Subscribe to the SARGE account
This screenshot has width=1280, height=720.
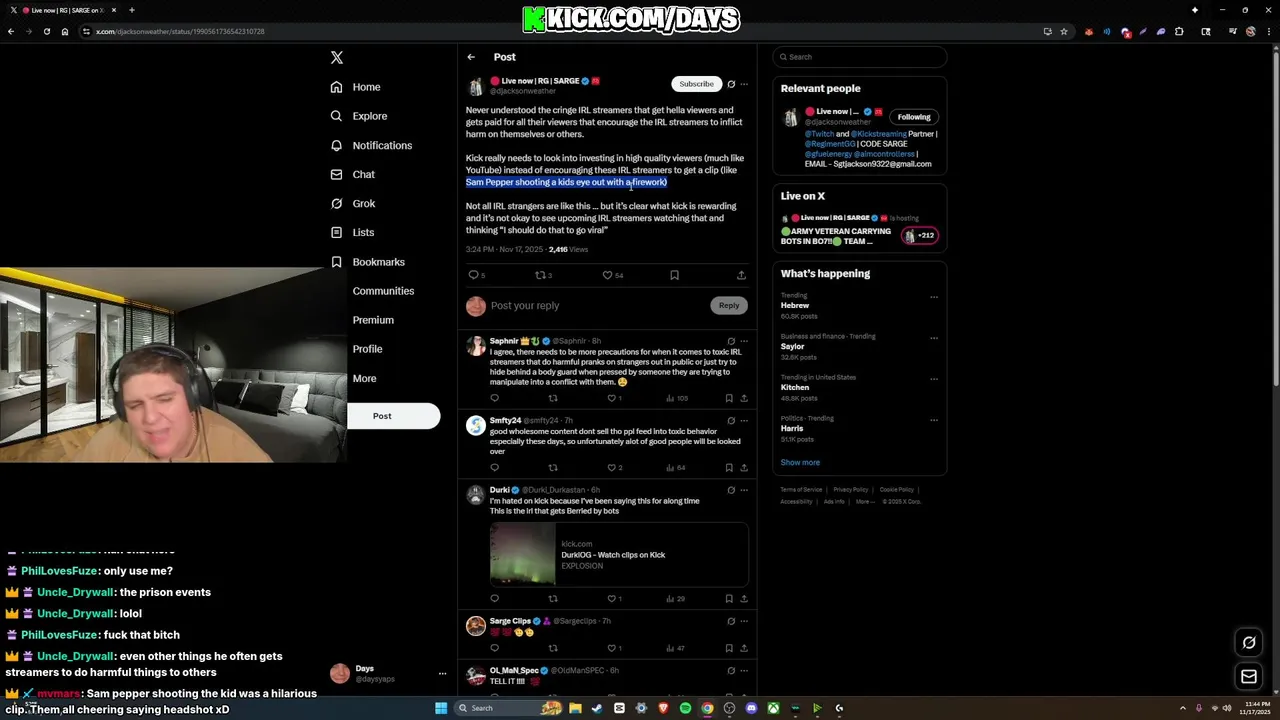click(x=696, y=84)
